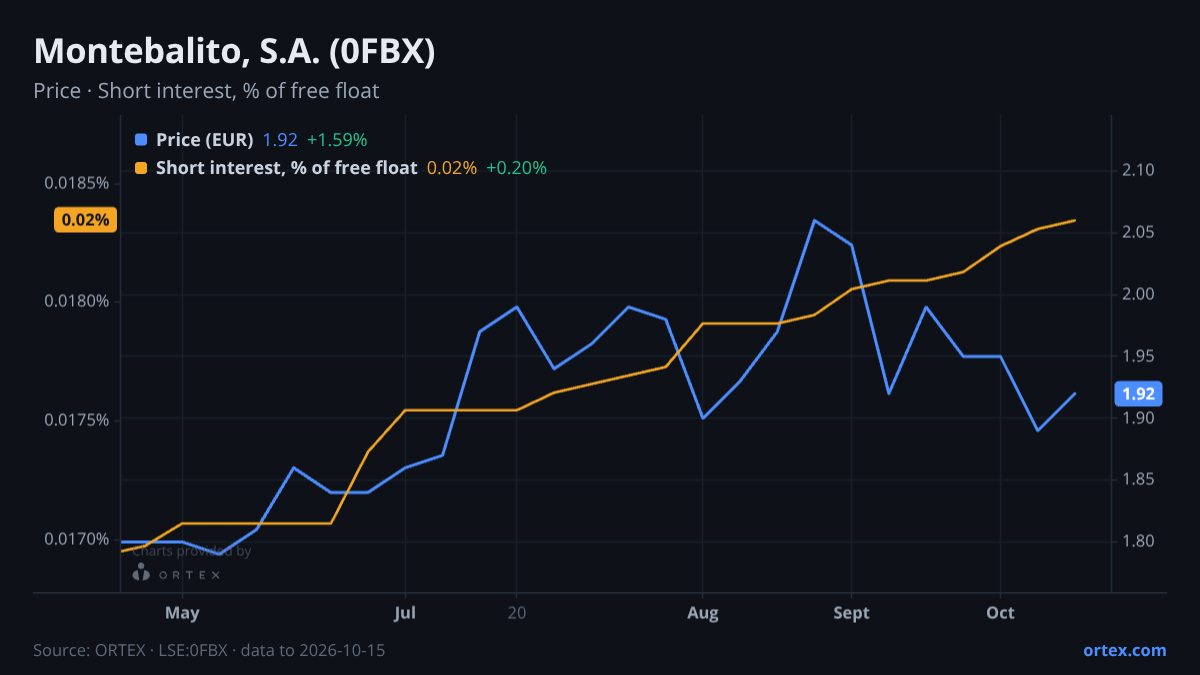Click the 0.0180% left axis label
The height and width of the screenshot is (675, 1200).
[76, 301]
